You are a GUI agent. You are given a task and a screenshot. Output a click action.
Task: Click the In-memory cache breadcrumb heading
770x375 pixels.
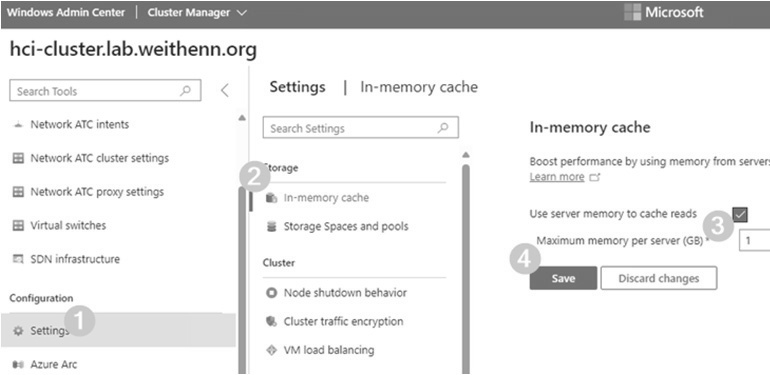(419, 87)
